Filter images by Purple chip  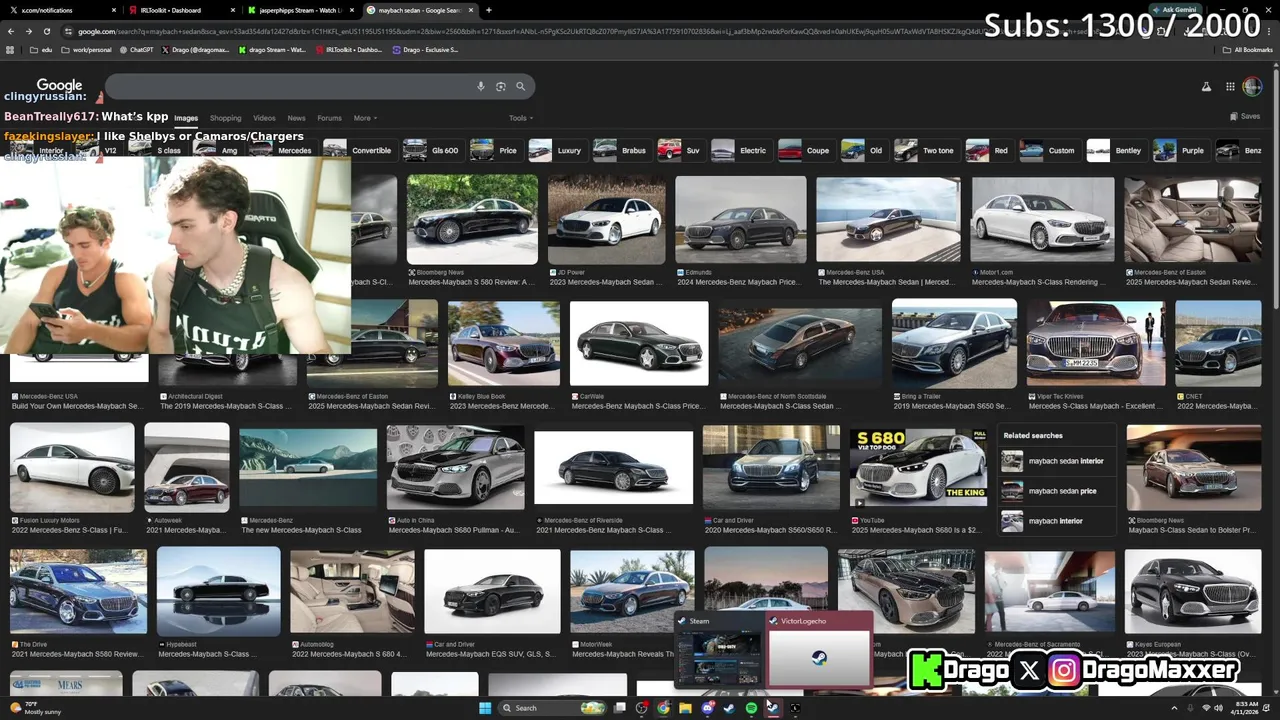click(x=1180, y=150)
